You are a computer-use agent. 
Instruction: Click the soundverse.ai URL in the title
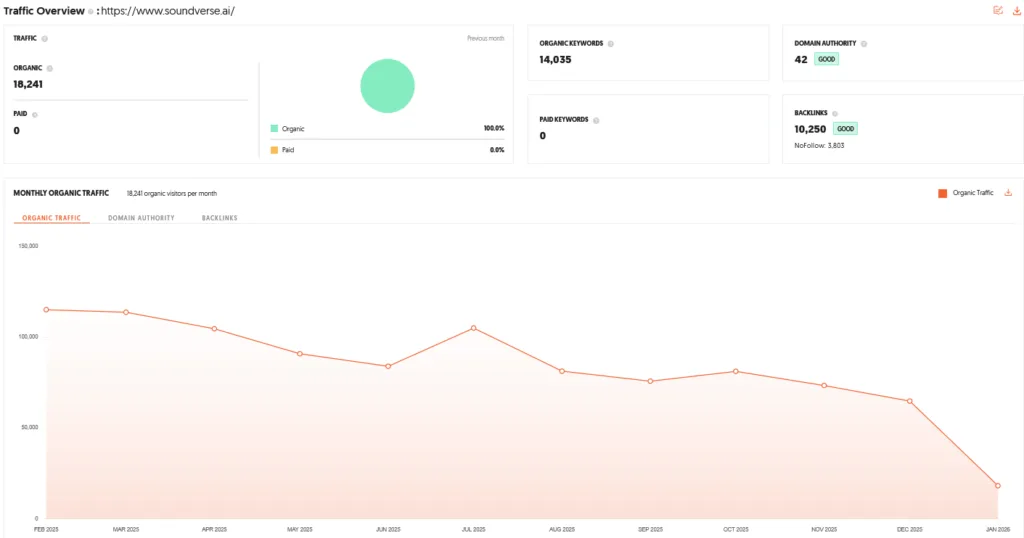[168, 11]
